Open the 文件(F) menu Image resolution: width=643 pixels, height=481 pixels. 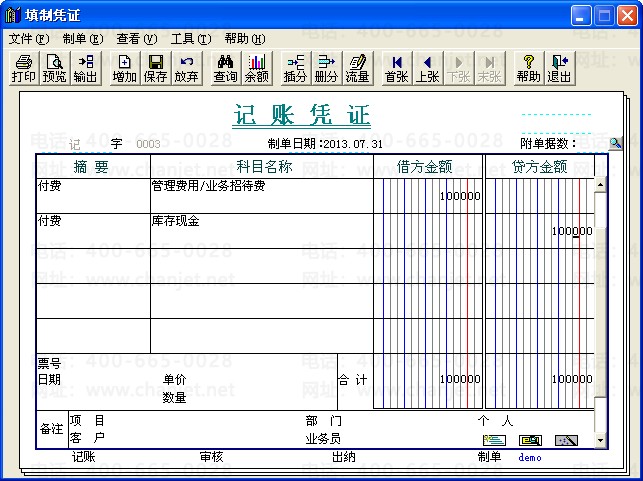pos(29,39)
